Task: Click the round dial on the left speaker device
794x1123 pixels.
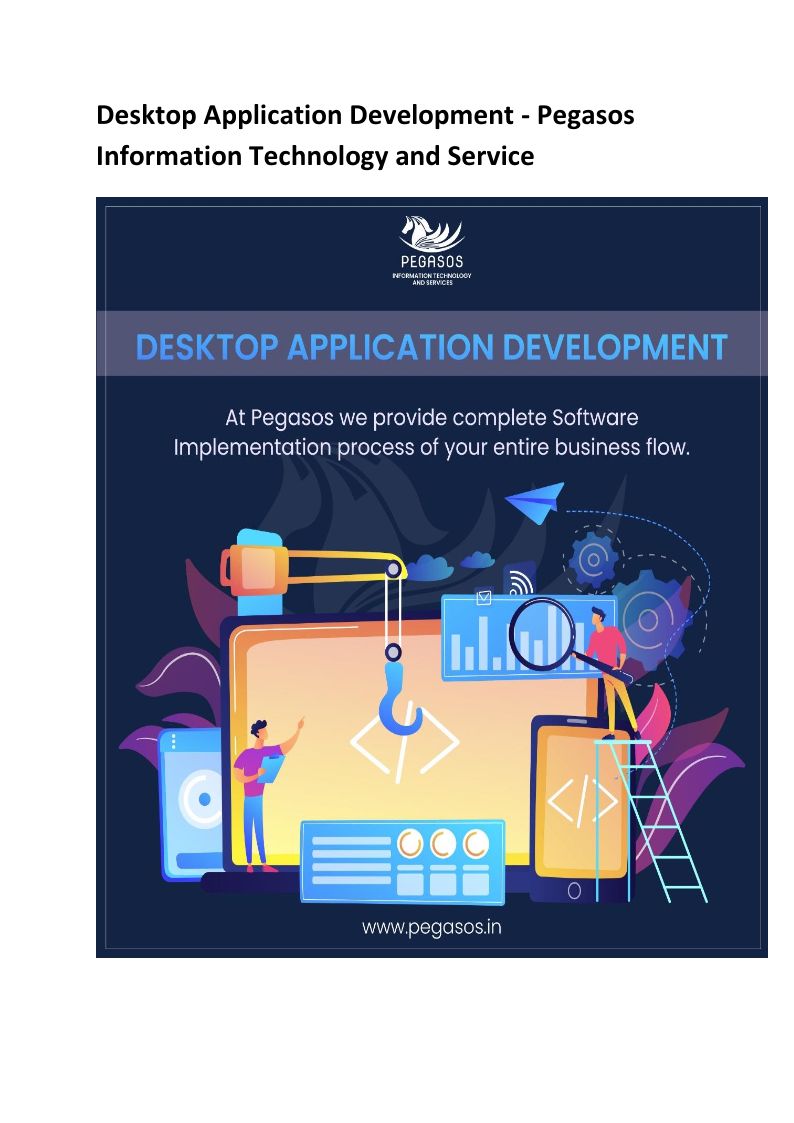Action: click(204, 799)
